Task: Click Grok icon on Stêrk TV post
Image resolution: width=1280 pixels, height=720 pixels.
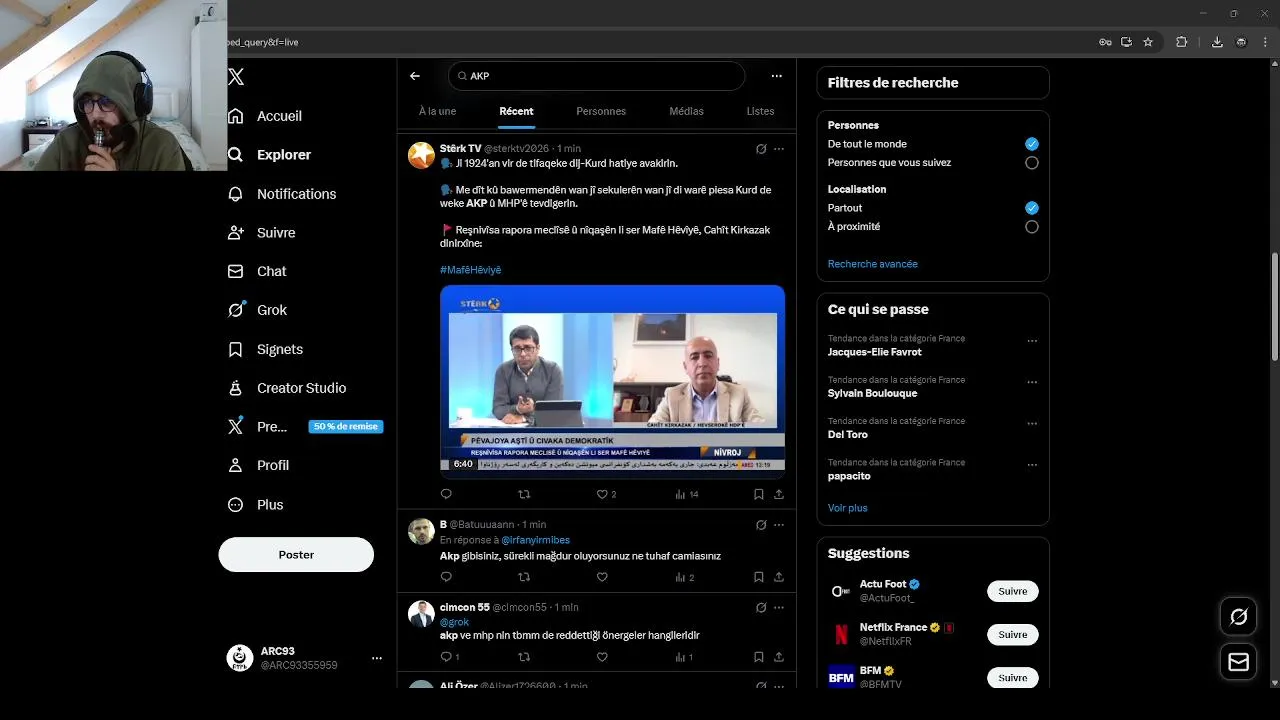Action: click(x=761, y=149)
